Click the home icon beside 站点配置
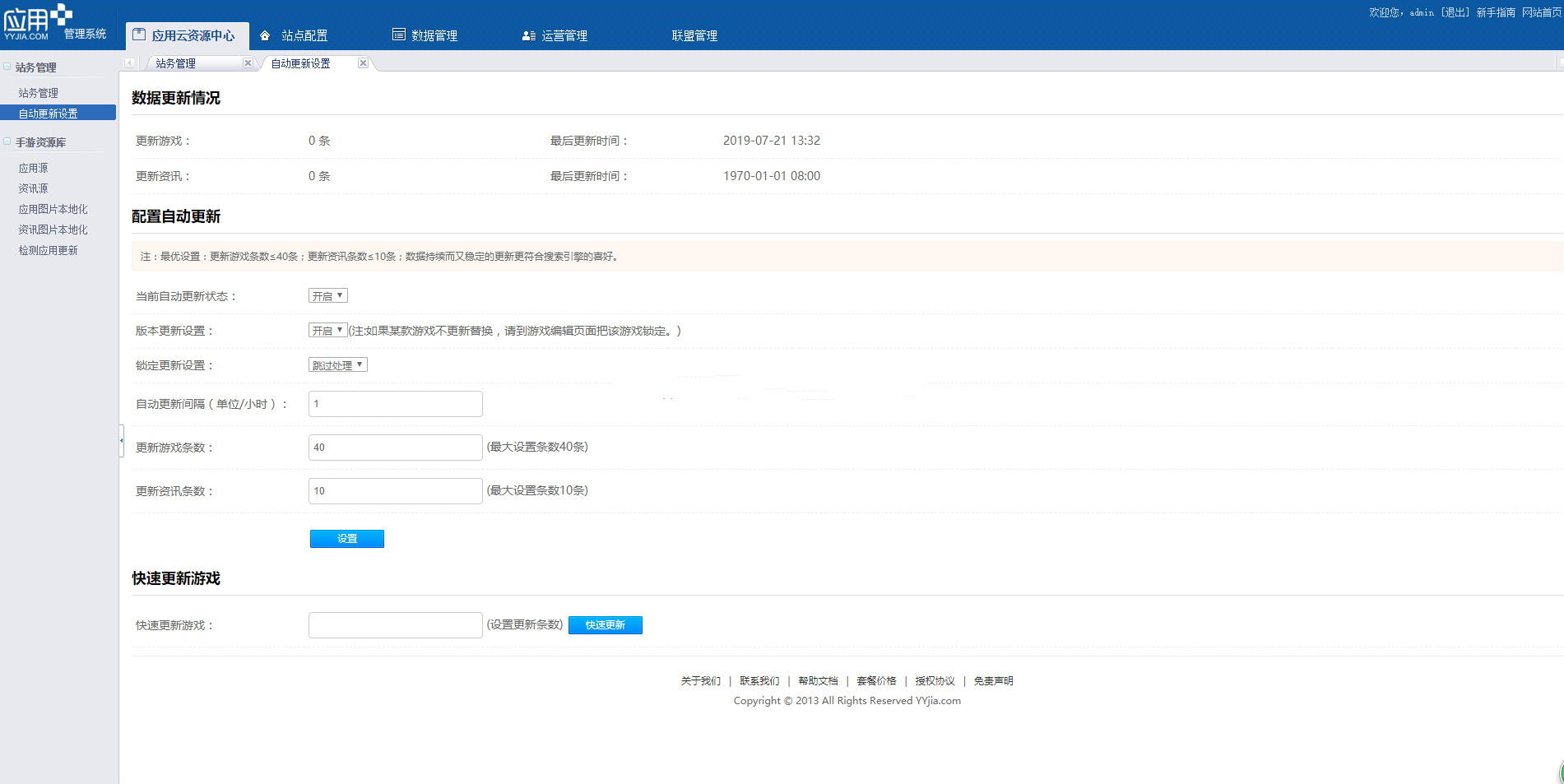Screen dimensions: 1564x784 pyautogui.click(x=265, y=35)
